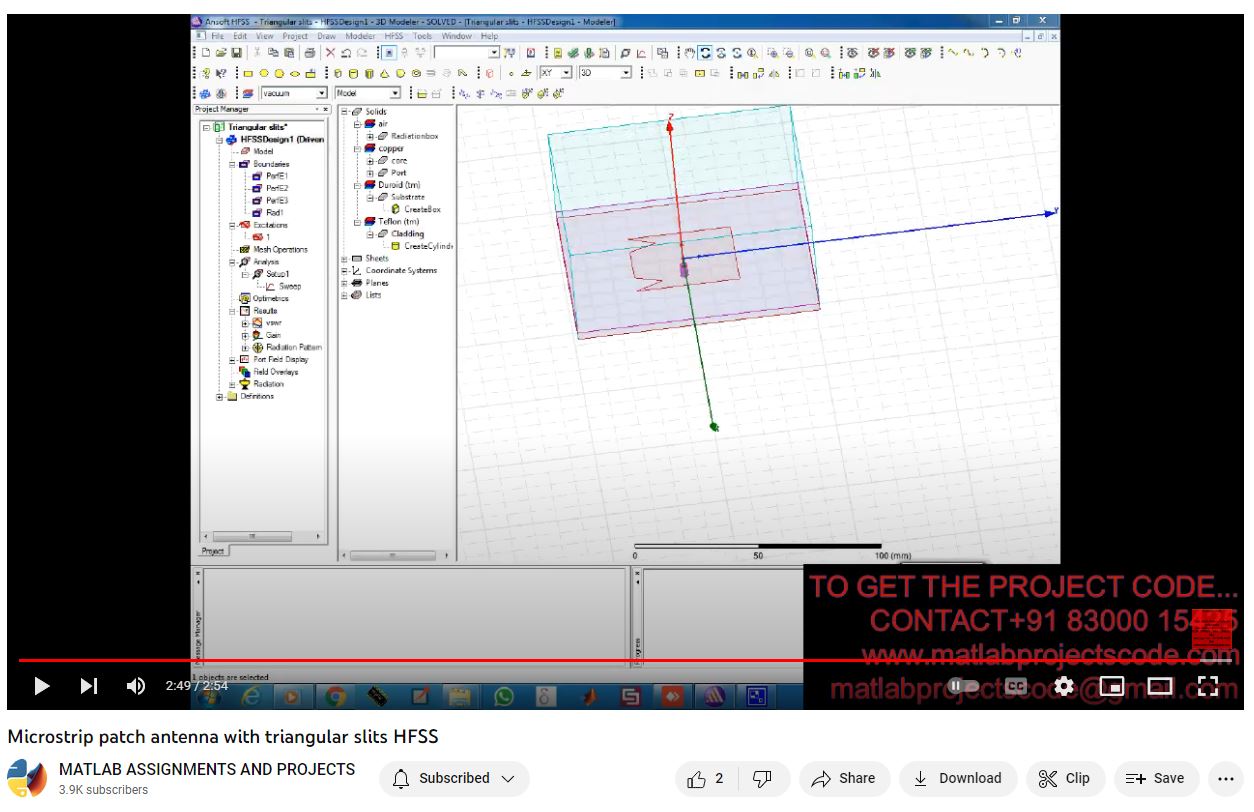1254x812 pixels.
Task: Open the more actions ellipsis menu
Action: coord(1226,778)
